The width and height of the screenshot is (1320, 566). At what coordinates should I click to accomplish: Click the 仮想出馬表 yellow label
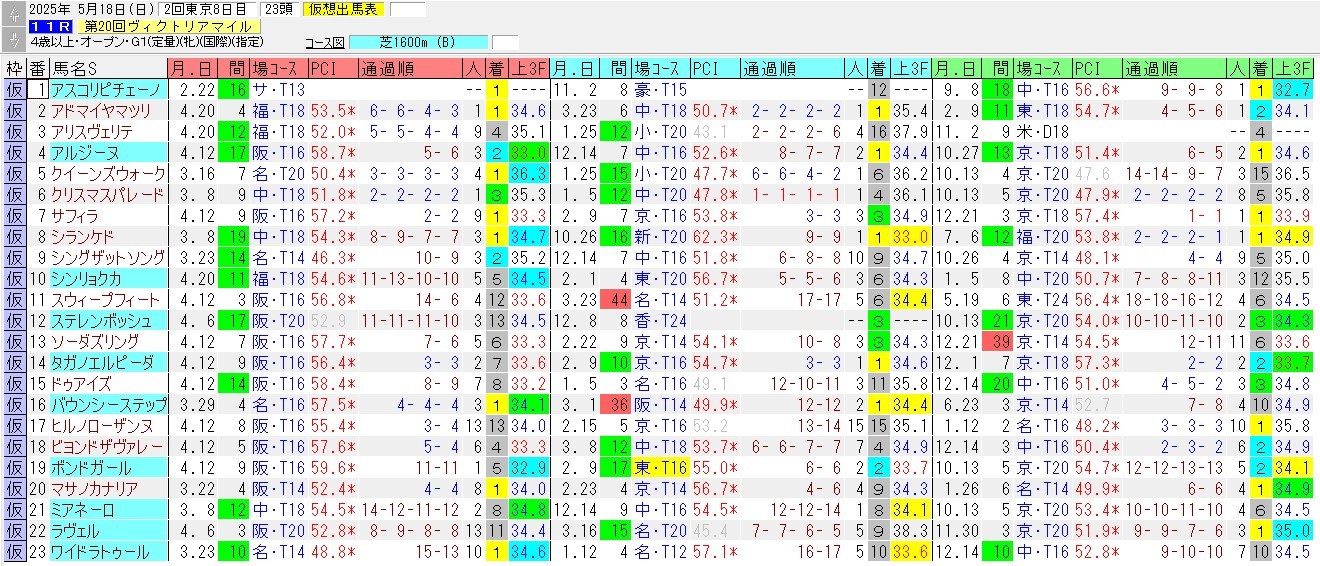(346, 10)
